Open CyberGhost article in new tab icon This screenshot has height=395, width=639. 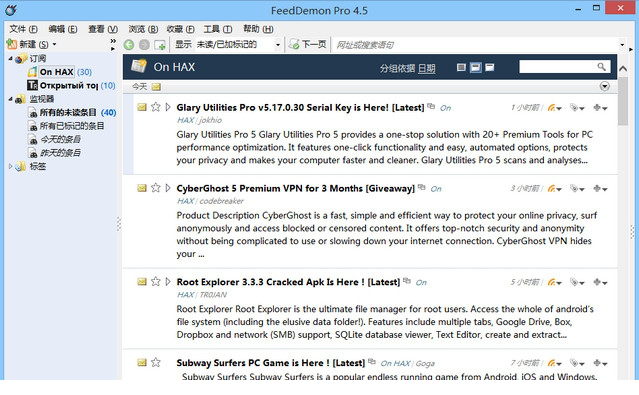(421, 187)
